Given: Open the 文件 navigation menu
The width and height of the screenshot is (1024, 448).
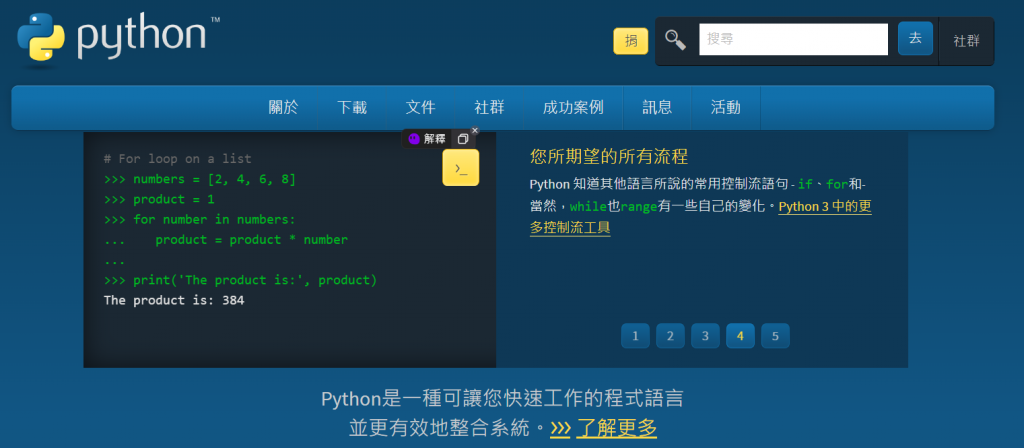Looking at the screenshot, I should [x=421, y=108].
